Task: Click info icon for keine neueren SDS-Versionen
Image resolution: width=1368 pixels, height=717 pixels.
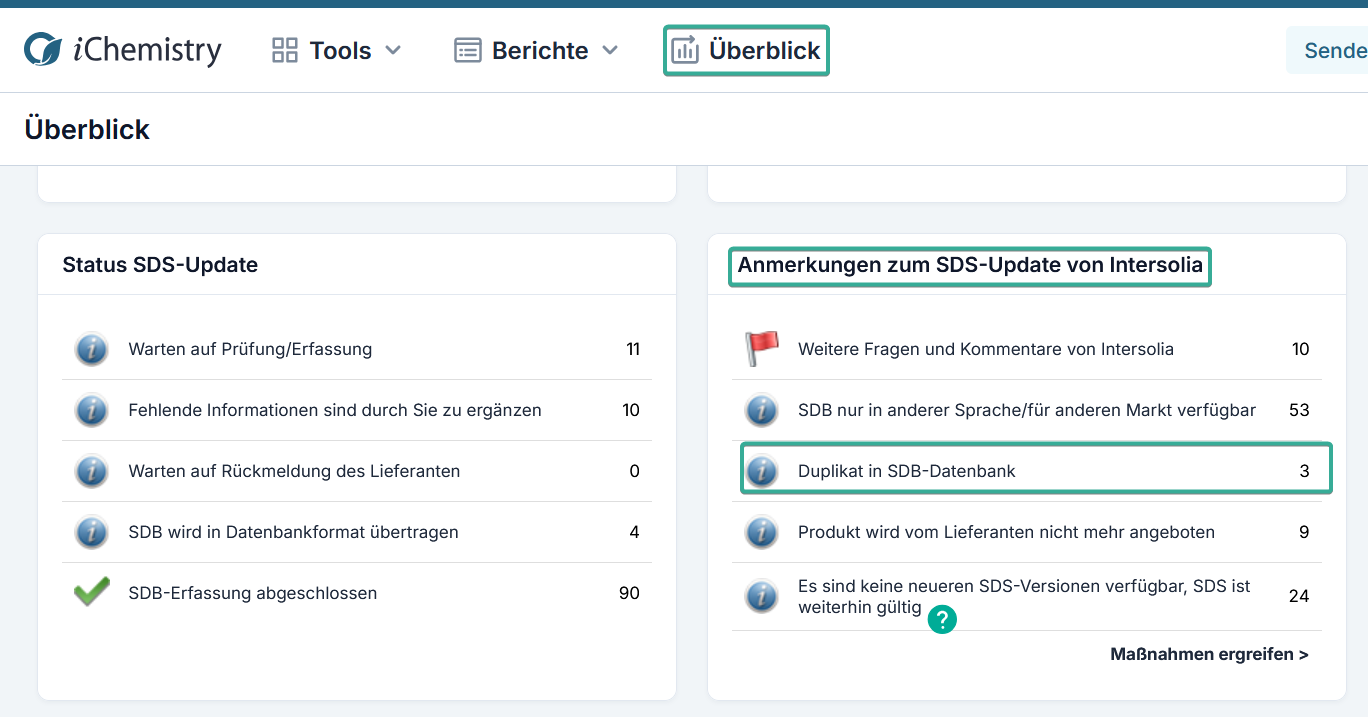Action: (x=762, y=596)
